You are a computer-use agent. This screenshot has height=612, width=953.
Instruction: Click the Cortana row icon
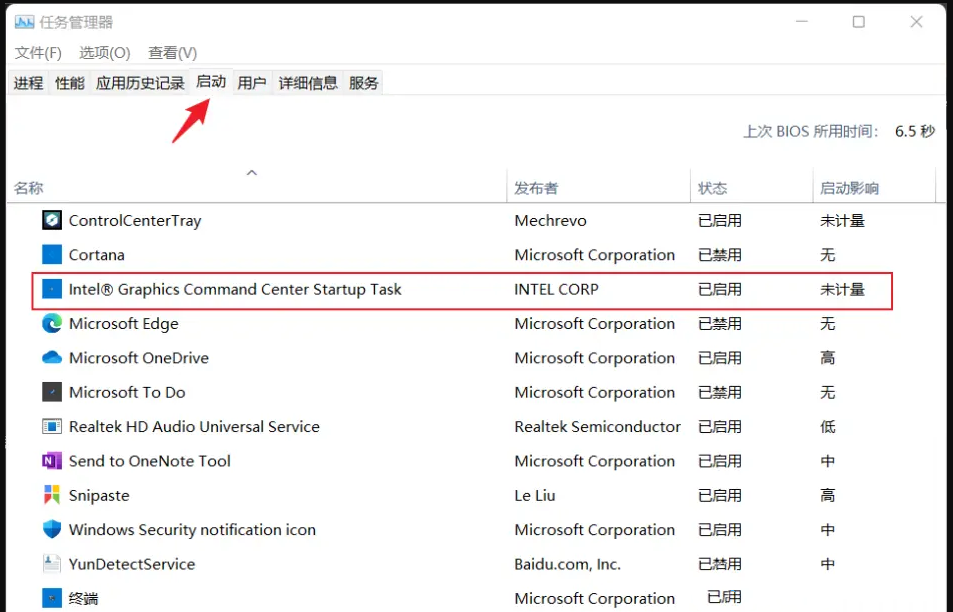[x=52, y=255]
